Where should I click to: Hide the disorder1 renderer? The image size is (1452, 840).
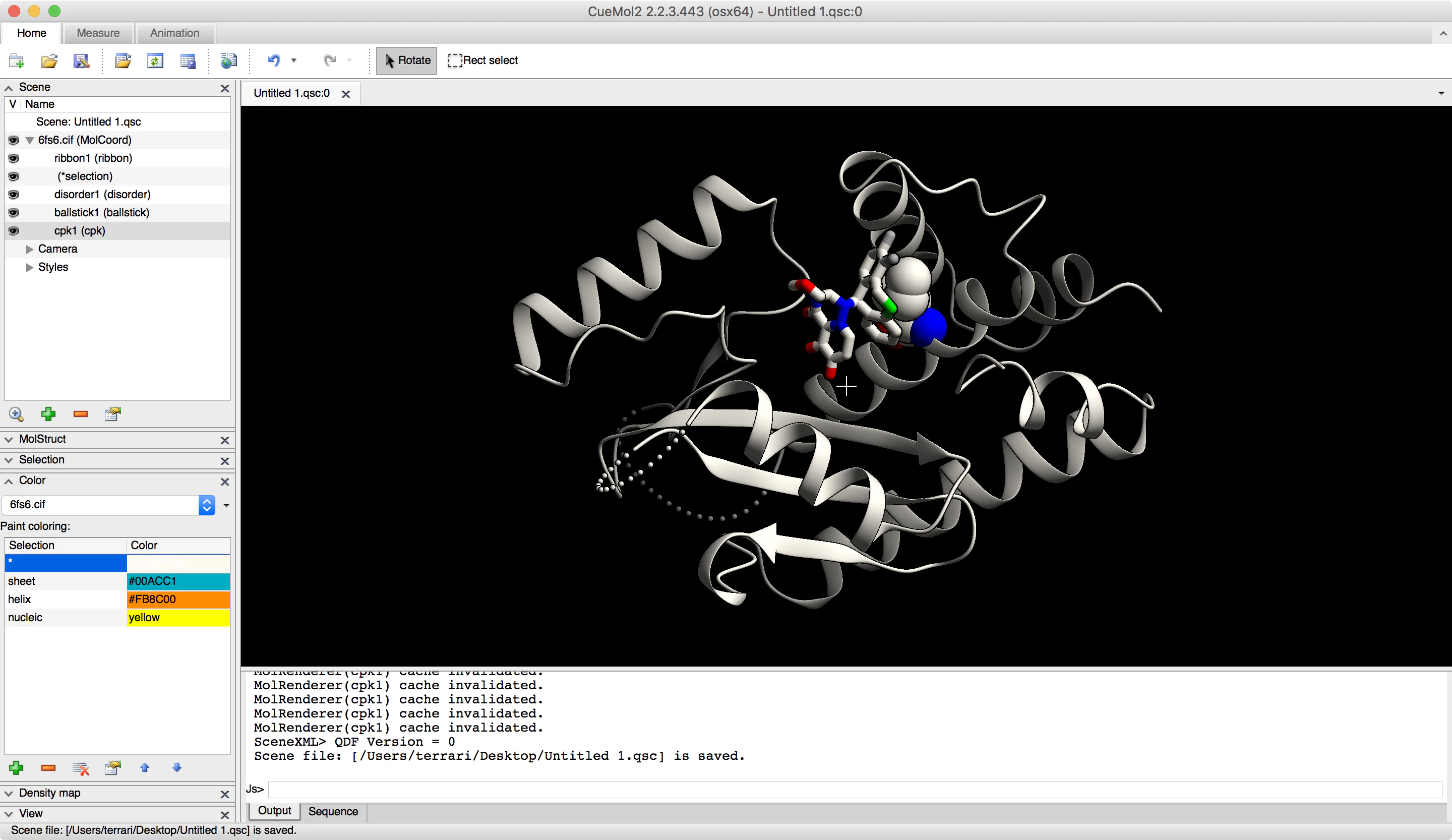click(13, 194)
